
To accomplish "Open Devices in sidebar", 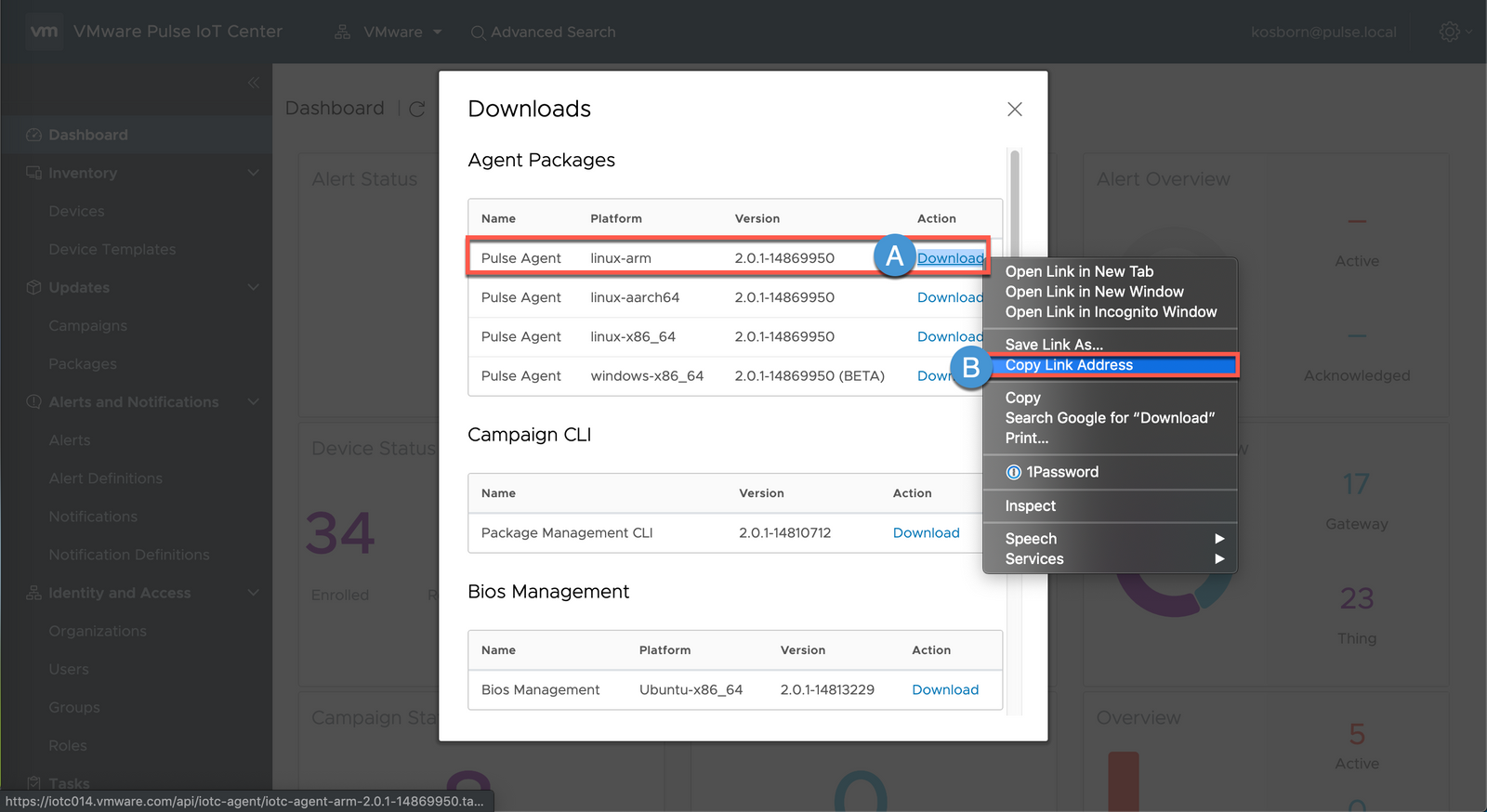I will click(76, 212).
